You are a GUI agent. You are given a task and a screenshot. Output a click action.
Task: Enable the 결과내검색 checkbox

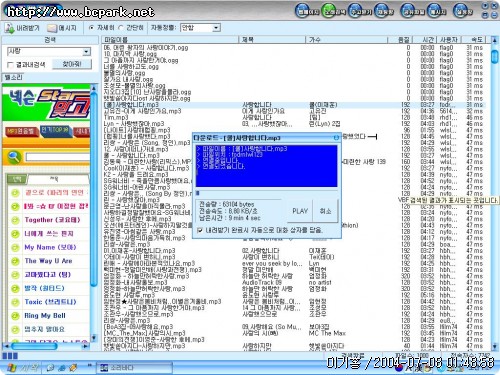pos(10,65)
